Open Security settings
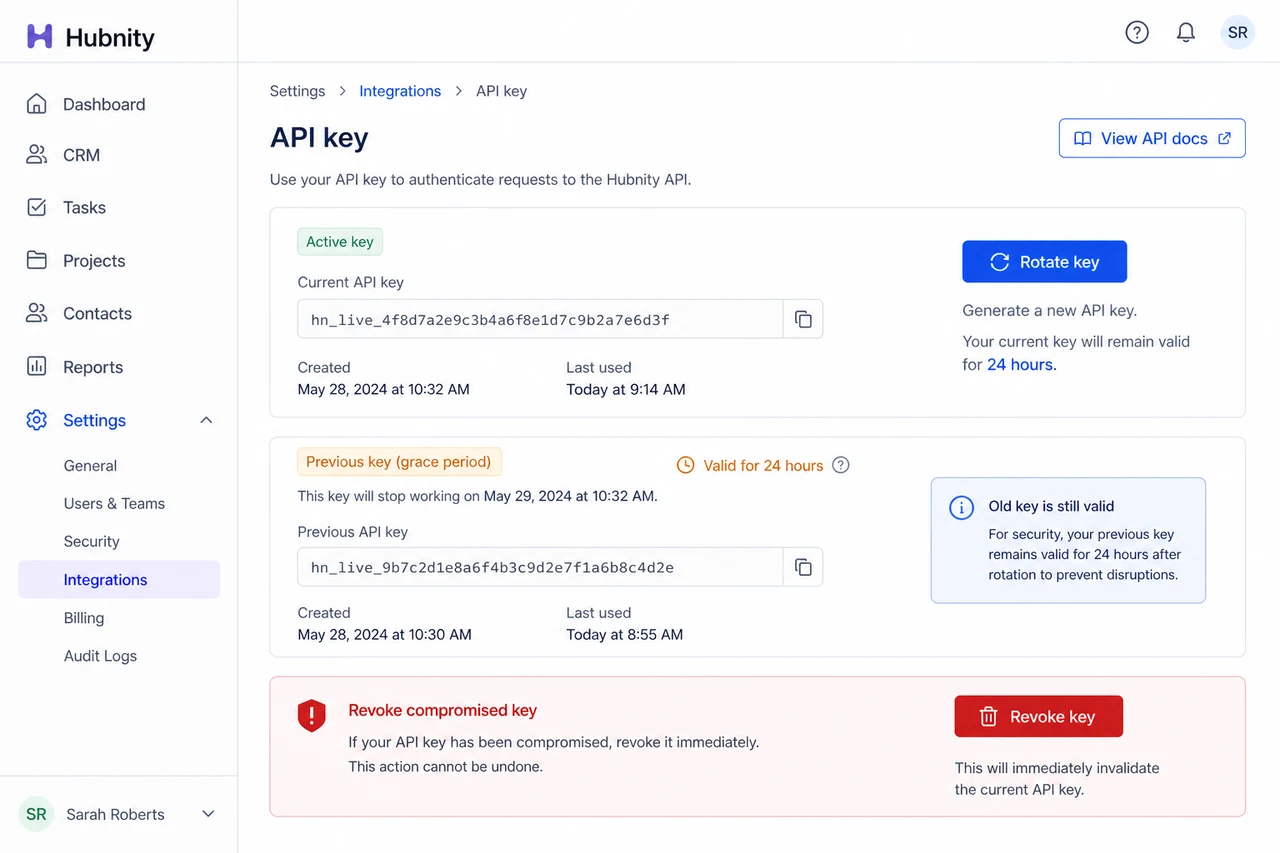 91,541
